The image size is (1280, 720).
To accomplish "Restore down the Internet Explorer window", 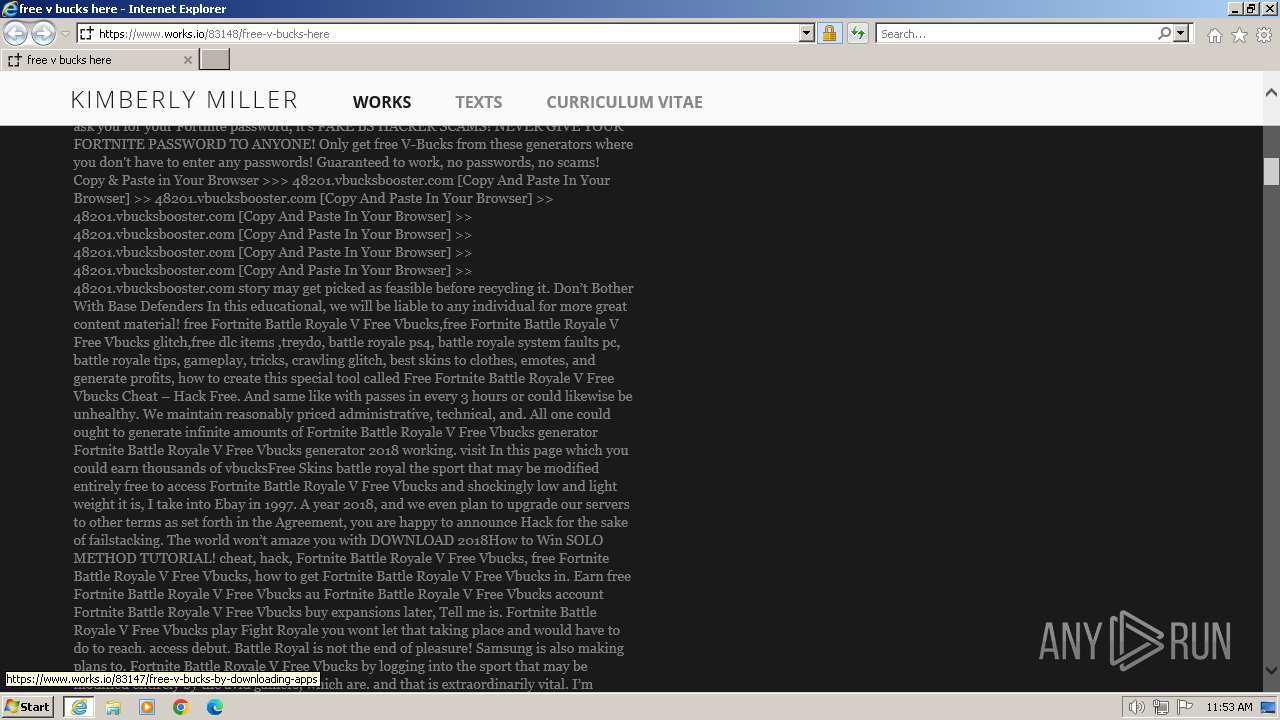I will [1250, 8].
